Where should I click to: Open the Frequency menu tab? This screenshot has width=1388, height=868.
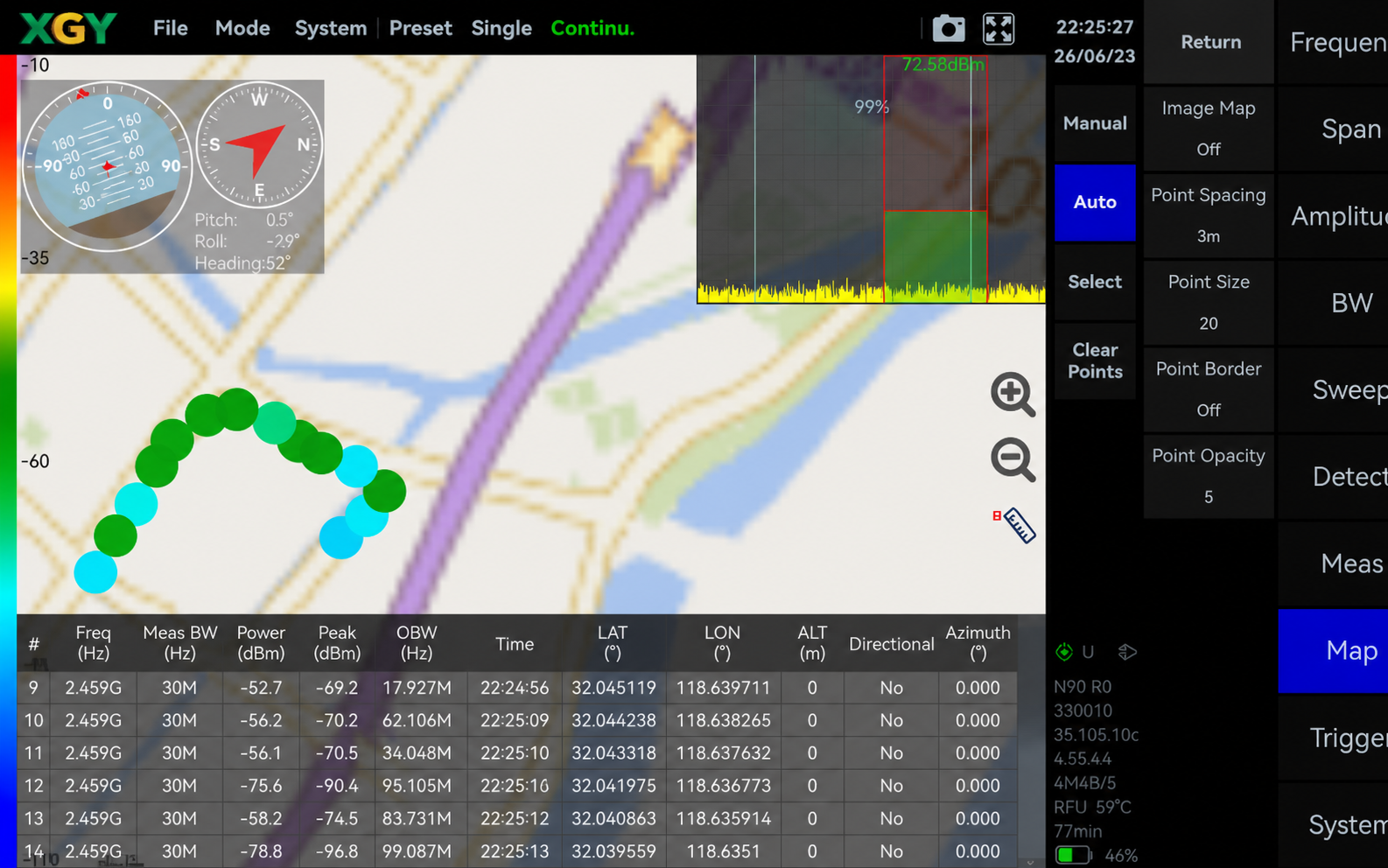point(1333,42)
